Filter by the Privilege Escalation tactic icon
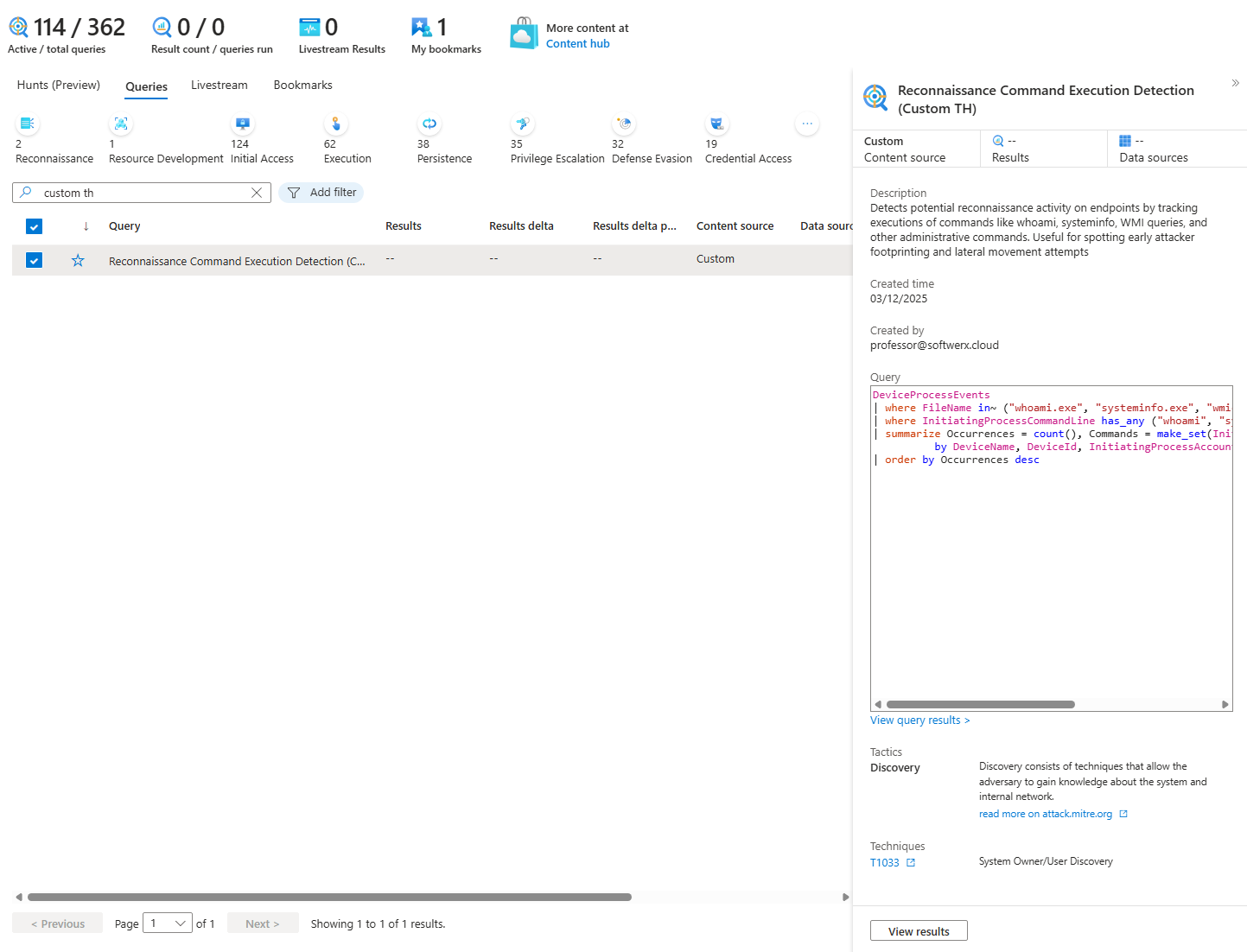Image resolution: width=1247 pixels, height=952 pixels. [x=523, y=124]
